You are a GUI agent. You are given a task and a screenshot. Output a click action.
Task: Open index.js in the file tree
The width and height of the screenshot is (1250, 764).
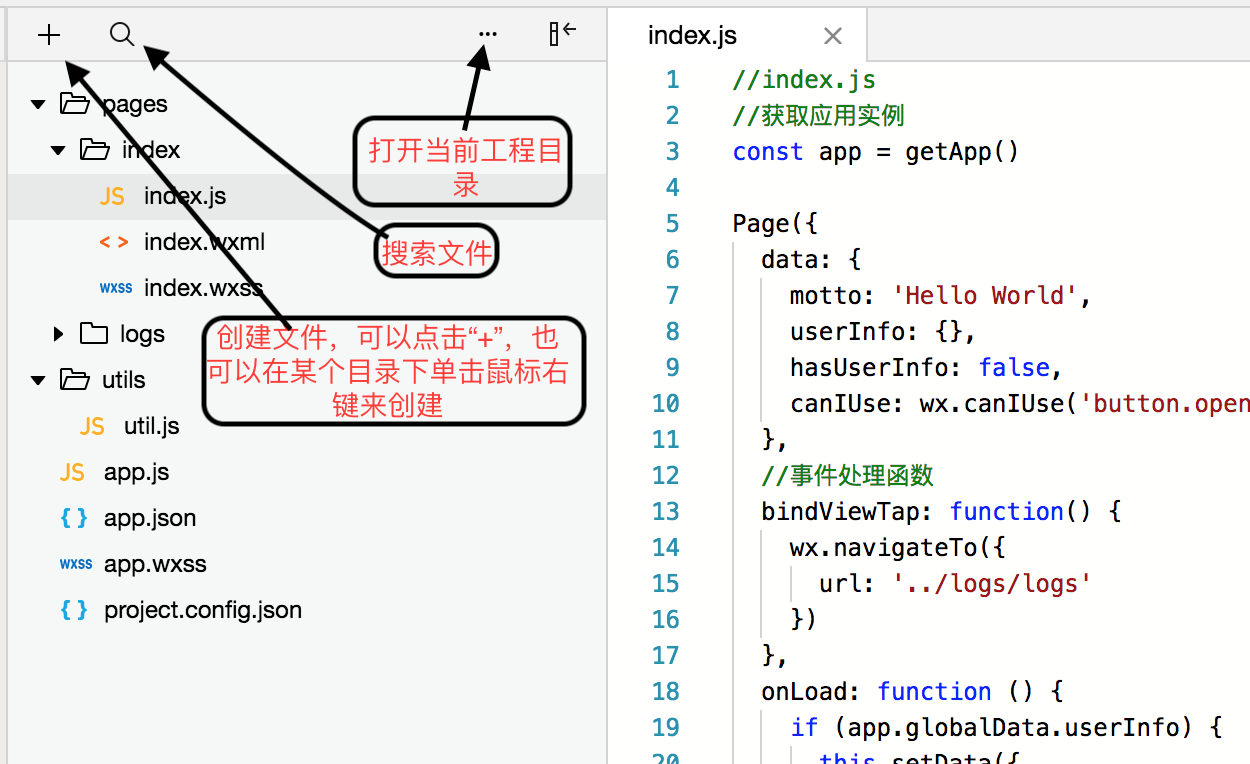(x=185, y=196)
